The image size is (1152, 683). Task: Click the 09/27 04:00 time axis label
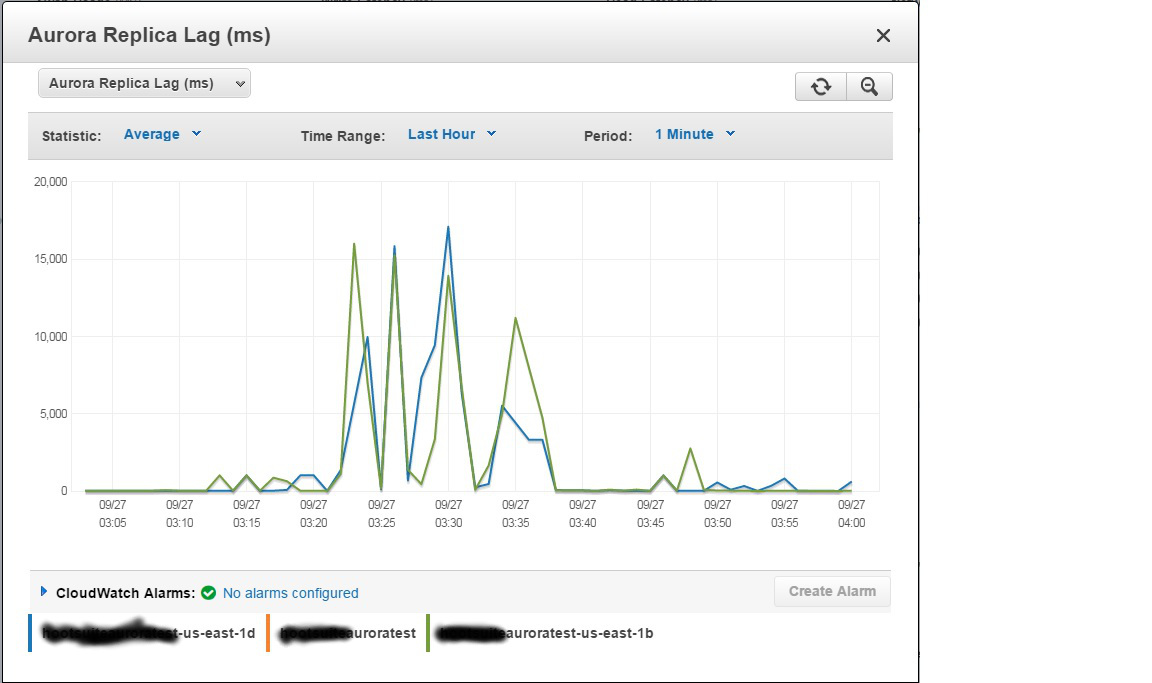[x=852, y=514]
